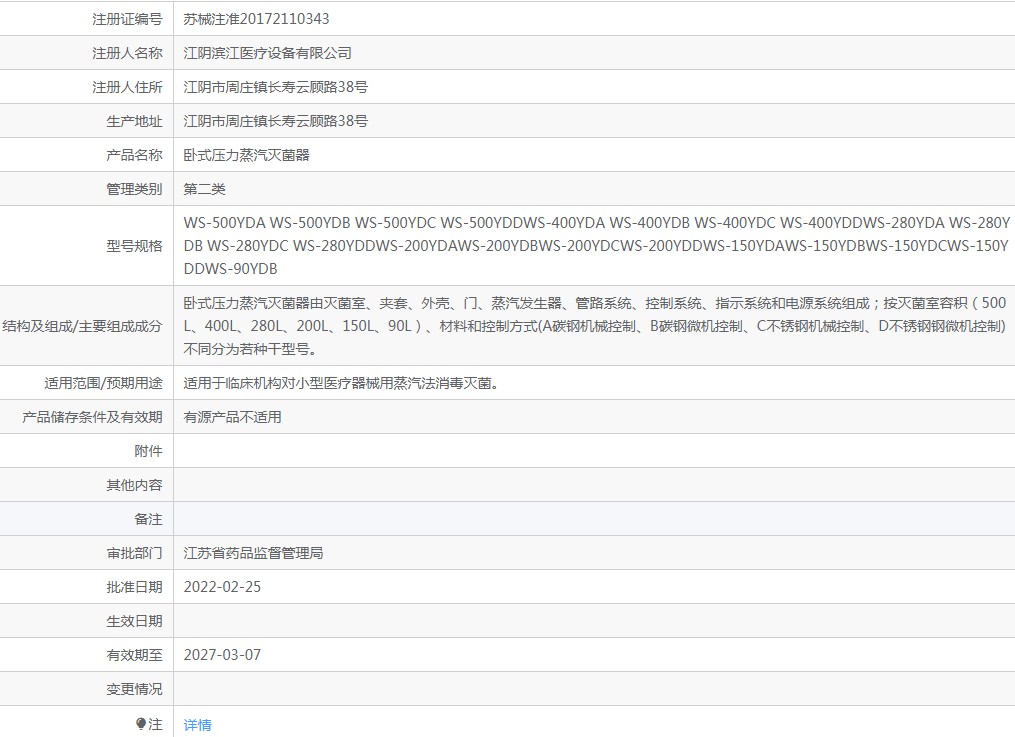
Task: Select registration number 苏械注准20172110343
Action: coord(256,19)
